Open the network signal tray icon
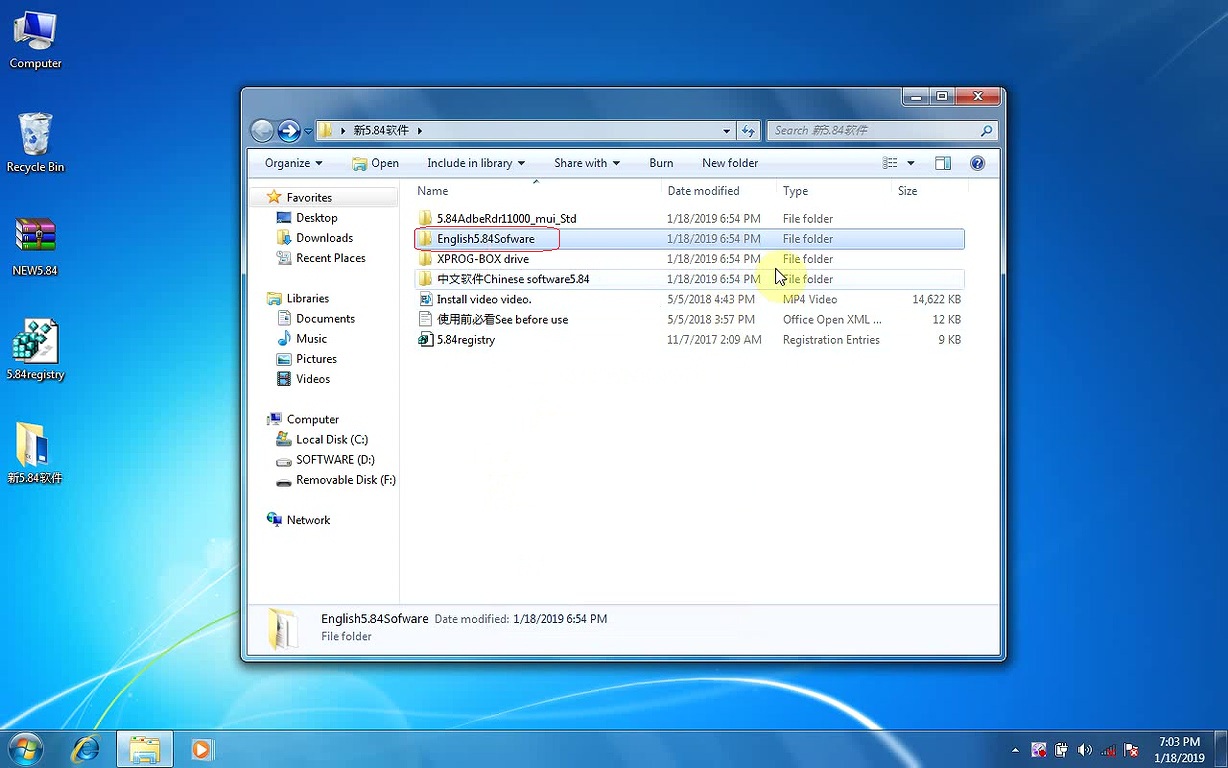The width and height of the screenshot is (1228, 768). pyautogui.click(x=1108, y=750)
